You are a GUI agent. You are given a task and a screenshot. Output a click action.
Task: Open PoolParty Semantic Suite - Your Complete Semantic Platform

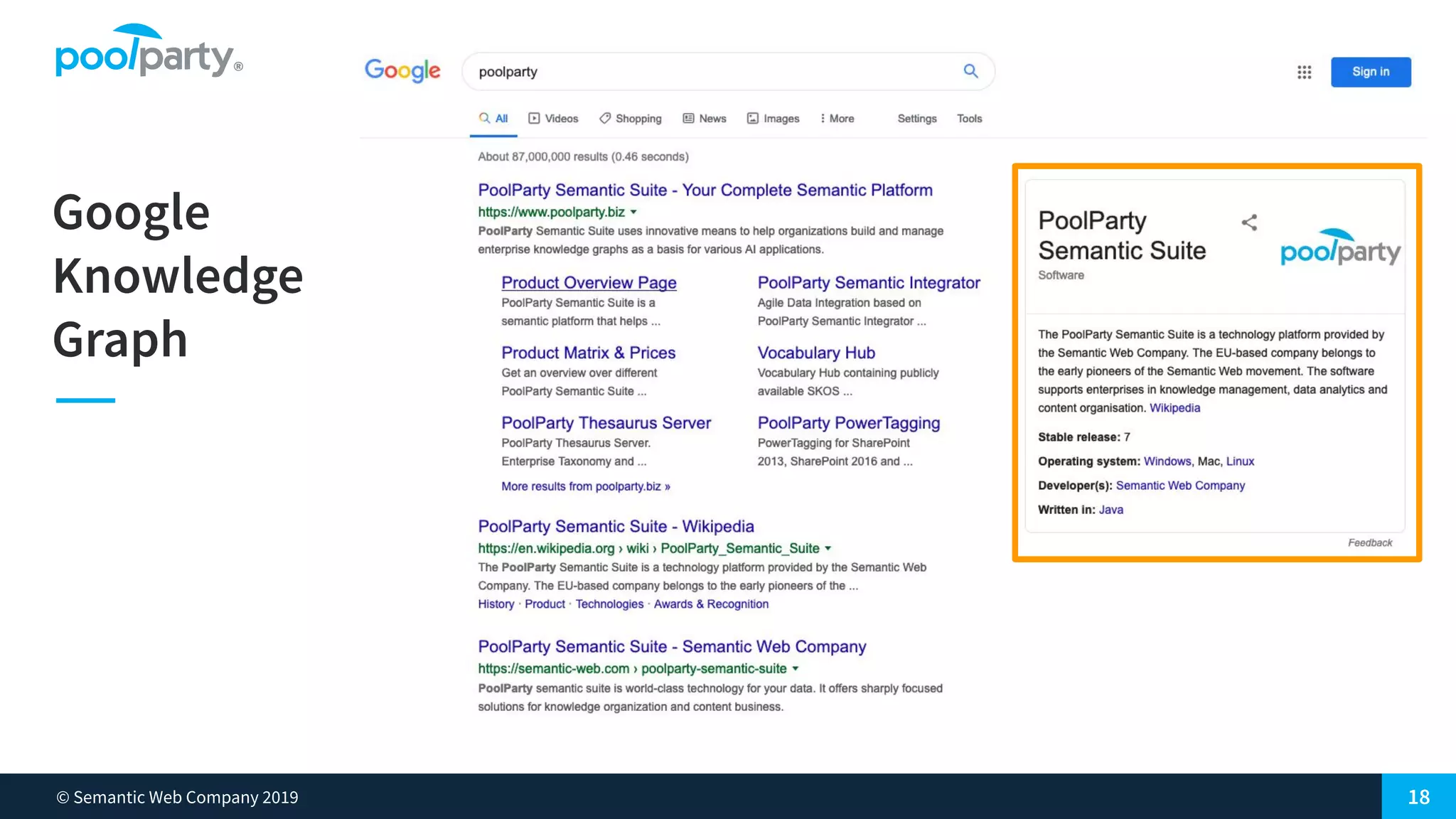705,190
